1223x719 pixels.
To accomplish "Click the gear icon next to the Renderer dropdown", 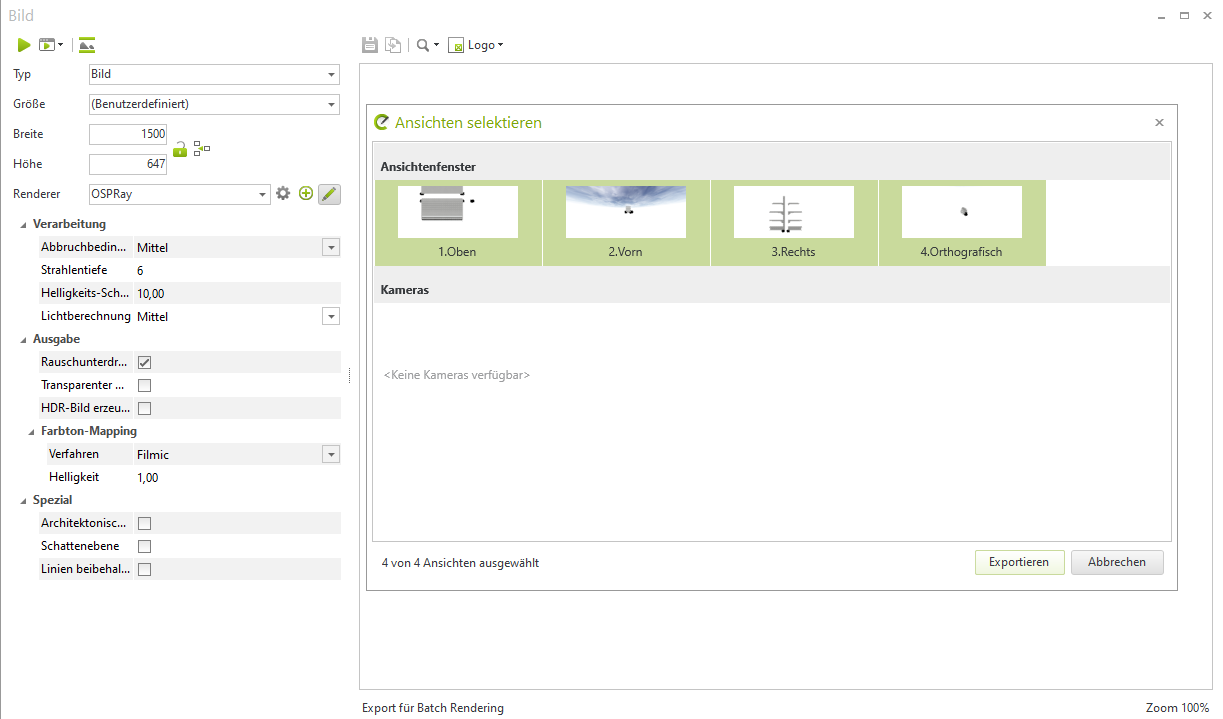I will (283, 193).
